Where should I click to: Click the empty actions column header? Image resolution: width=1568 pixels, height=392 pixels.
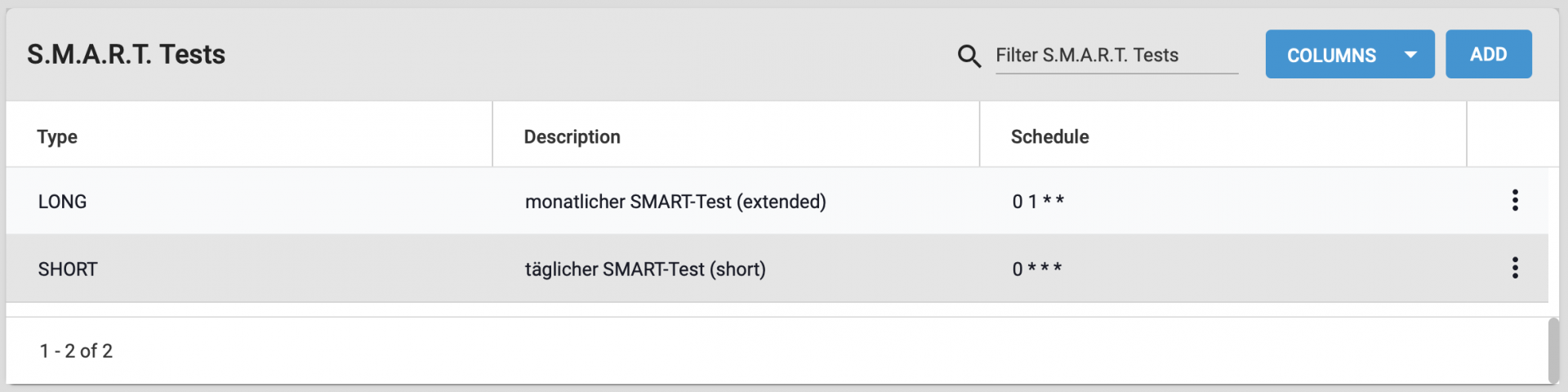(x=1512, y=136)
